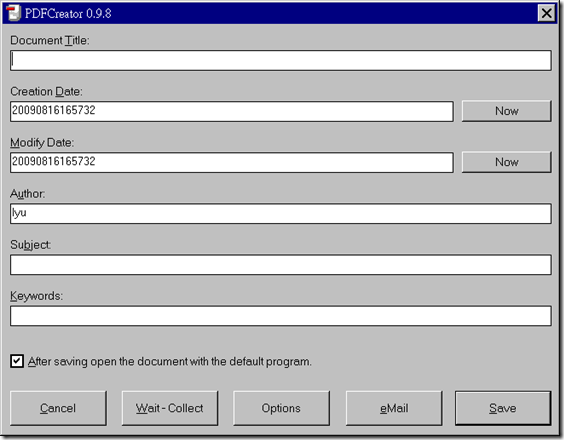Image resolution: width=564 pixels, height=440 pixels.
Task: Click the Cancel button
Action: 58,408
